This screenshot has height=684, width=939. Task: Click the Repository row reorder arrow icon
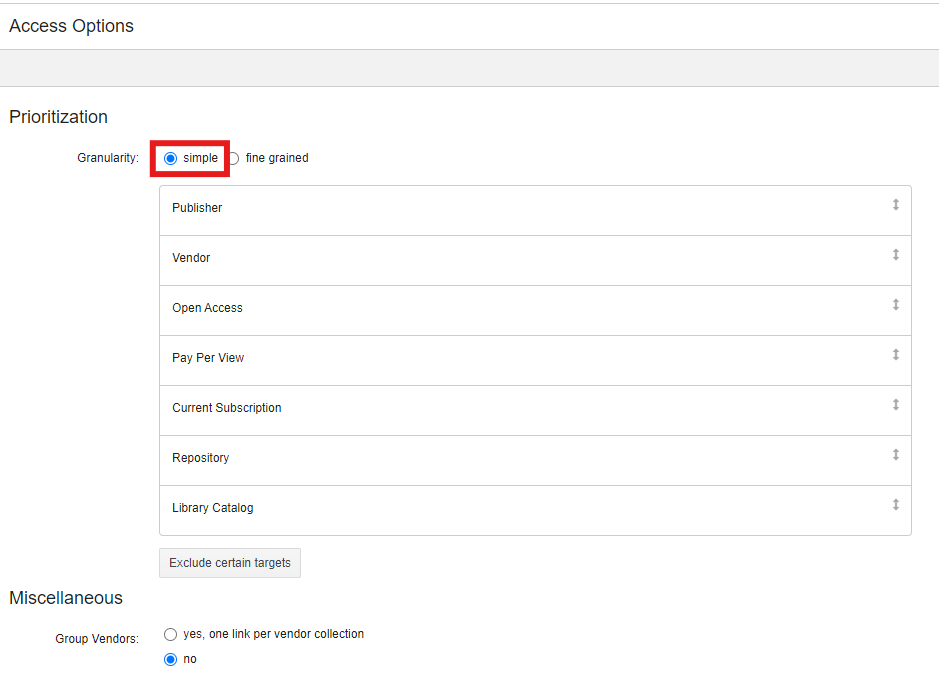point(895,455)
